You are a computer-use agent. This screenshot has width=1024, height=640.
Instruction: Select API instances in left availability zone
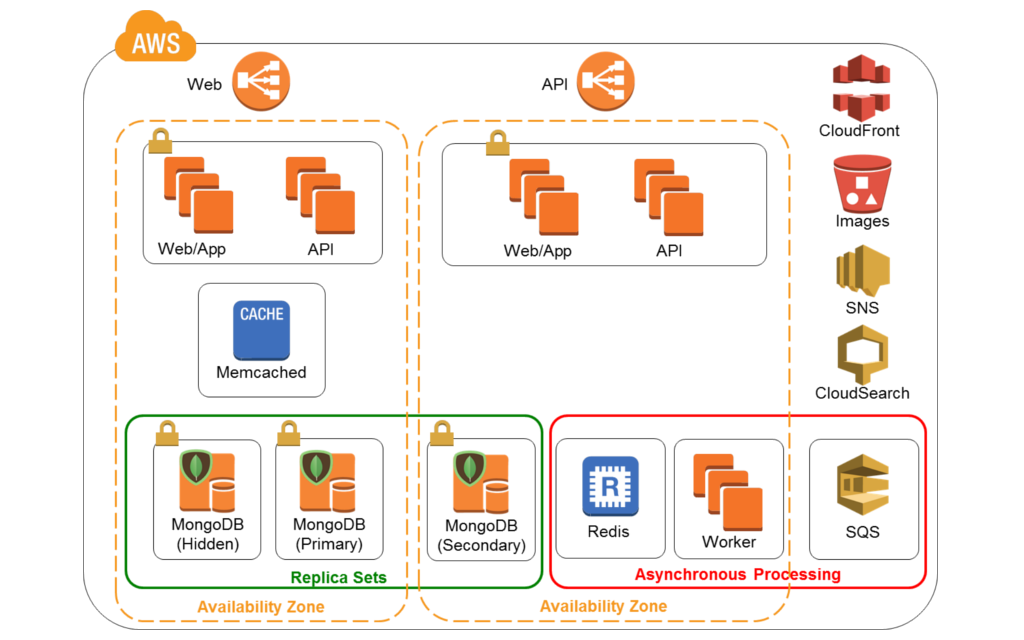(320, 195)
